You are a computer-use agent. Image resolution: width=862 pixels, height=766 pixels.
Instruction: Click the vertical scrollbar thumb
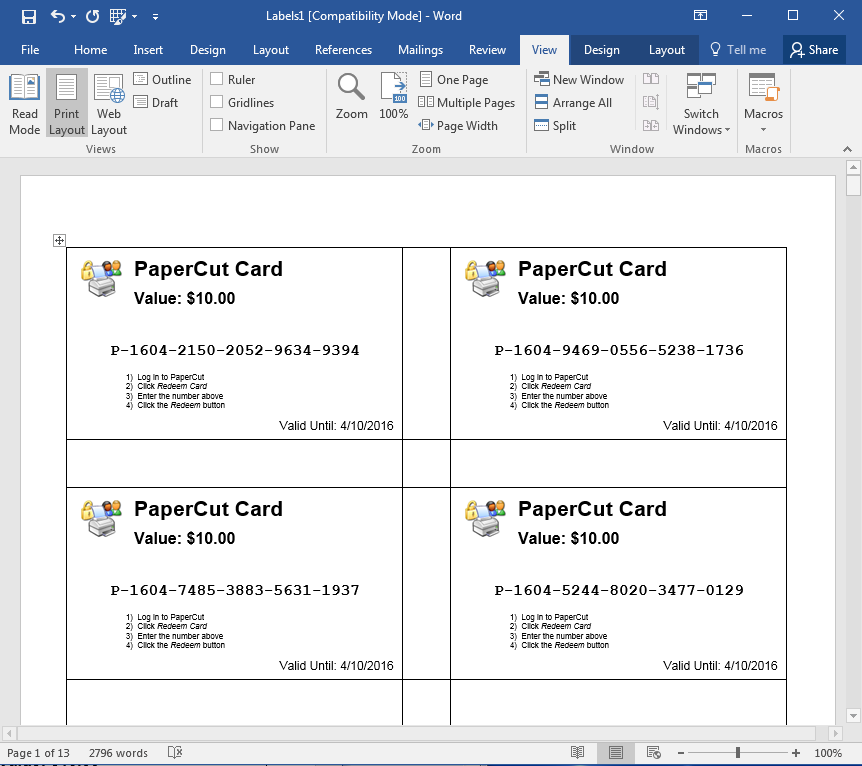click(853, 185)
